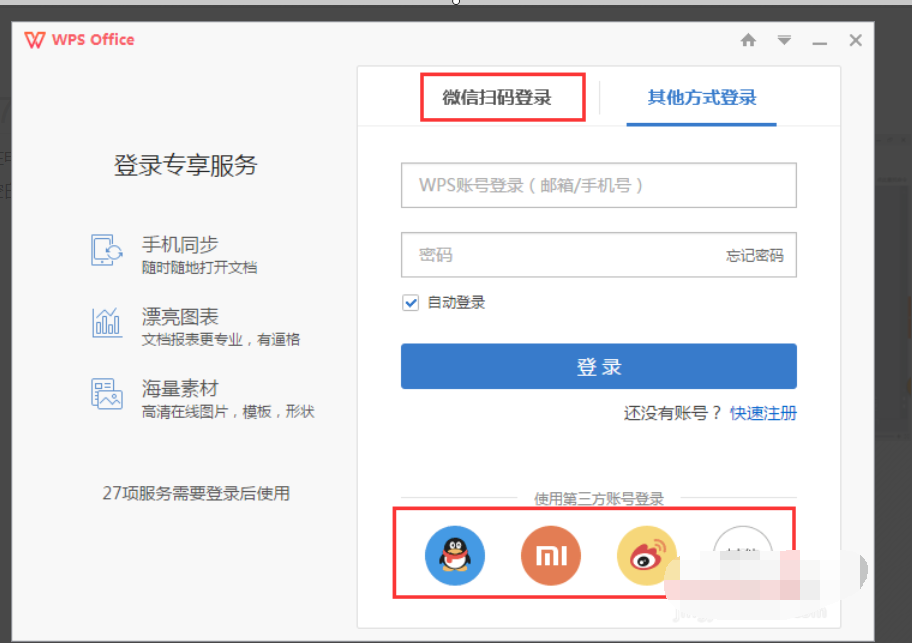The image size is (912, 643).
Task: Click the 27项服务需要登录后使用 text
Action: [196, 494]
